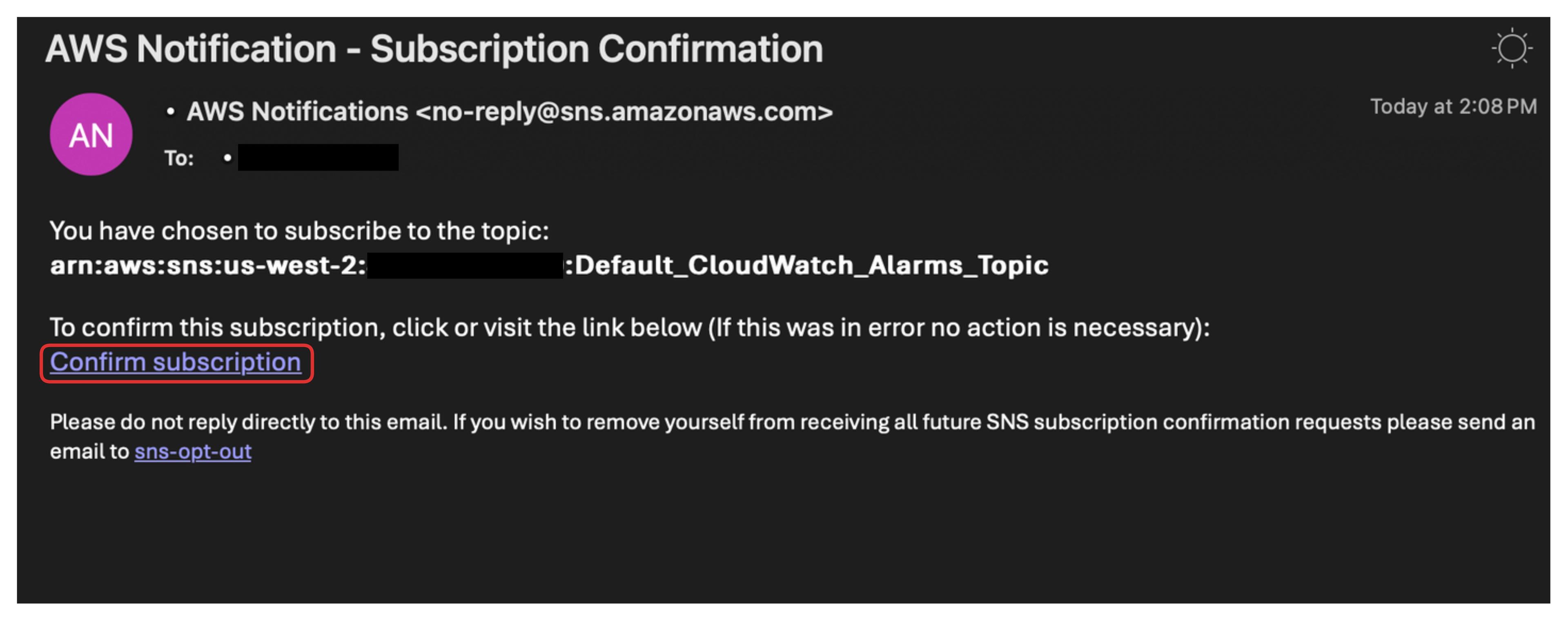Click the "(If this was in error...)" note

[x=959, y=327]
